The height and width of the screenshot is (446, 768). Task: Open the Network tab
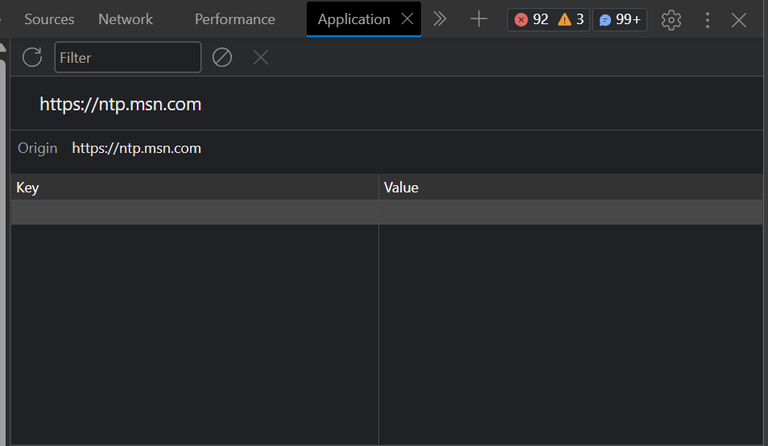pos(126,19)
